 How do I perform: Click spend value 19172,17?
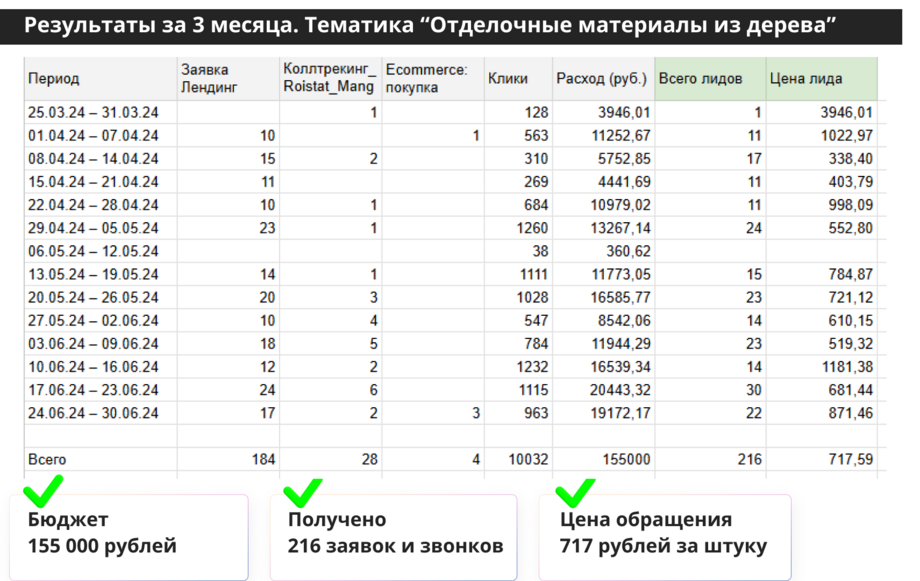[621, 413]
